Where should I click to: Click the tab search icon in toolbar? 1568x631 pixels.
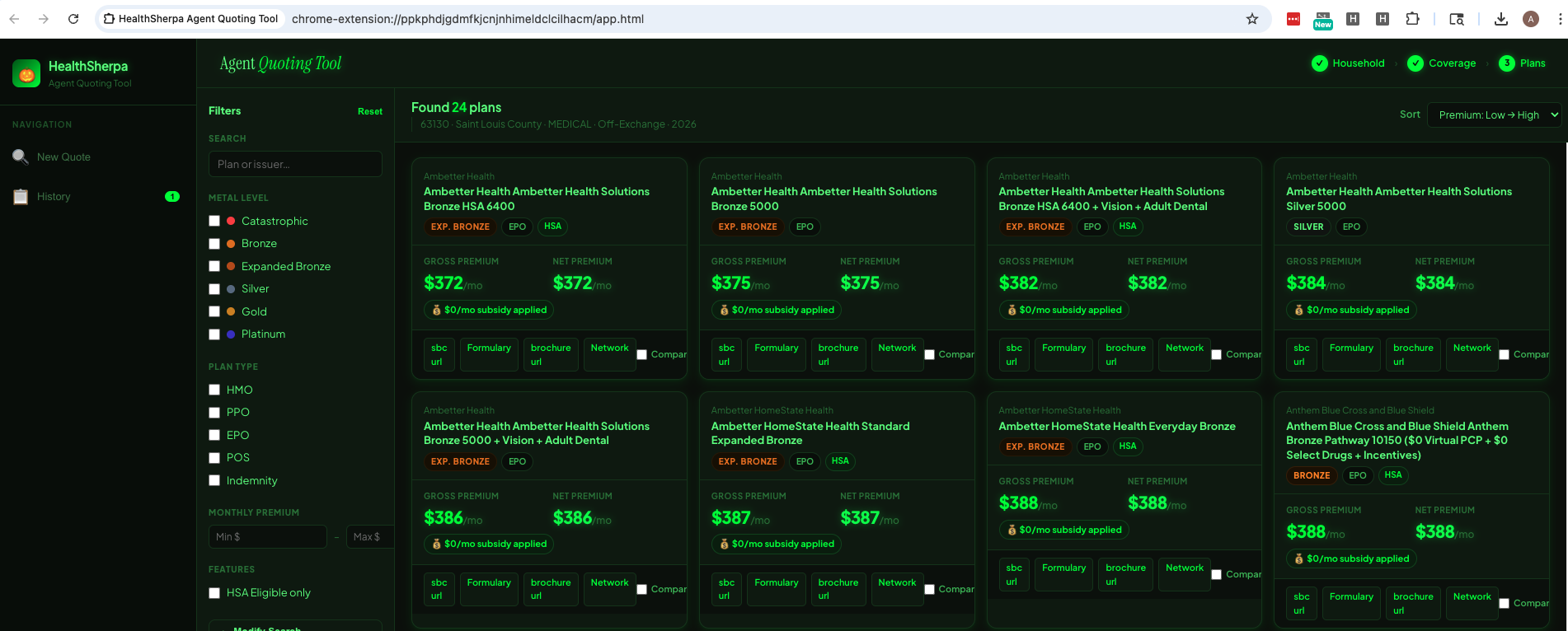pos(1457,19)
